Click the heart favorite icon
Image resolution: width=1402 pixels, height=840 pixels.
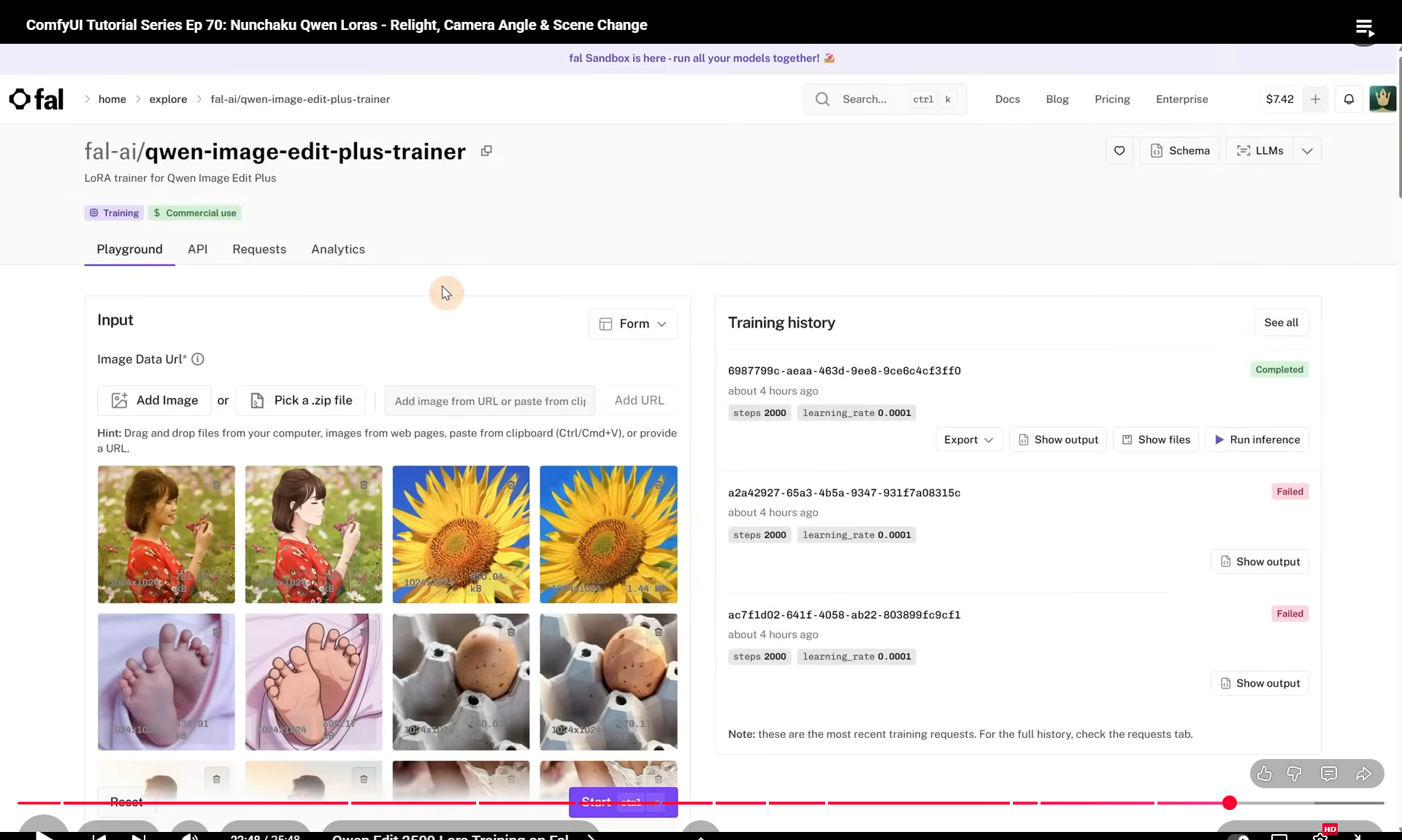pos(1119,150)
